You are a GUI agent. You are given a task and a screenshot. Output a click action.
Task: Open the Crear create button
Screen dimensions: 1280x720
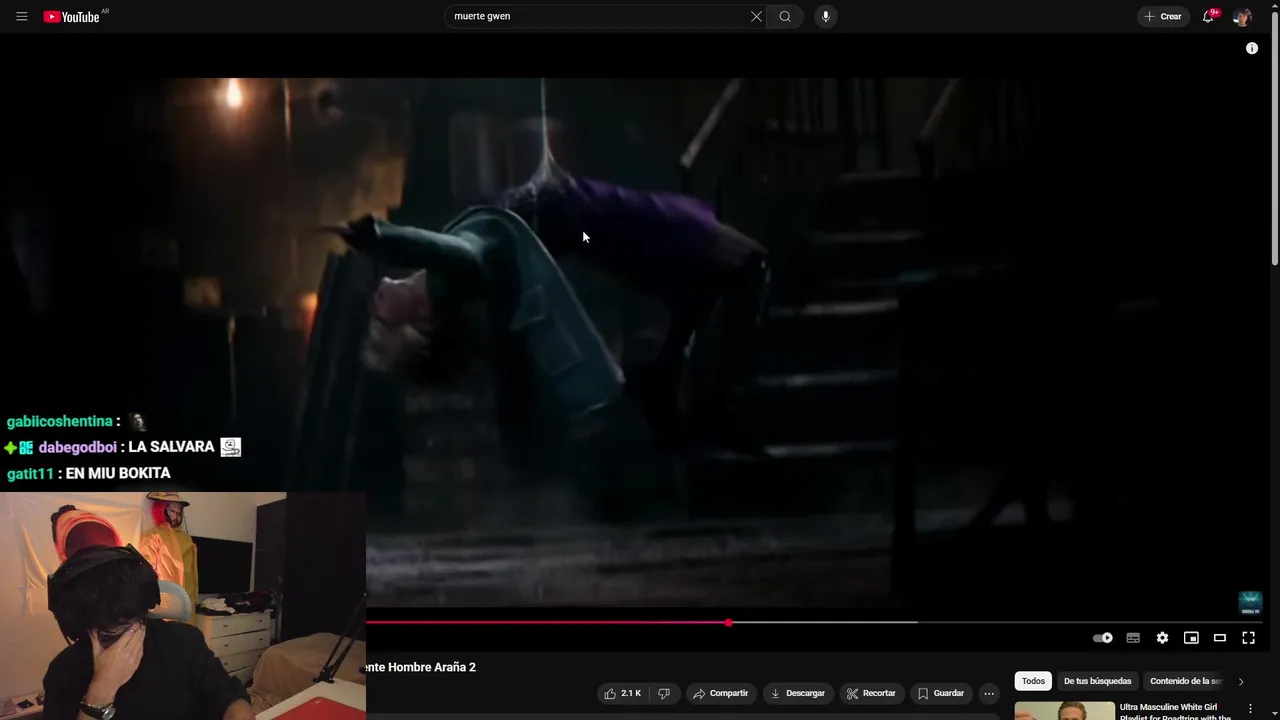click(1163, 16)
